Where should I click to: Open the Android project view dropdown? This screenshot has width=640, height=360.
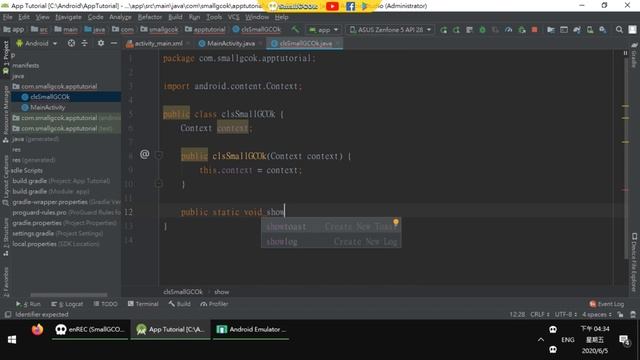tap(37, 43)
